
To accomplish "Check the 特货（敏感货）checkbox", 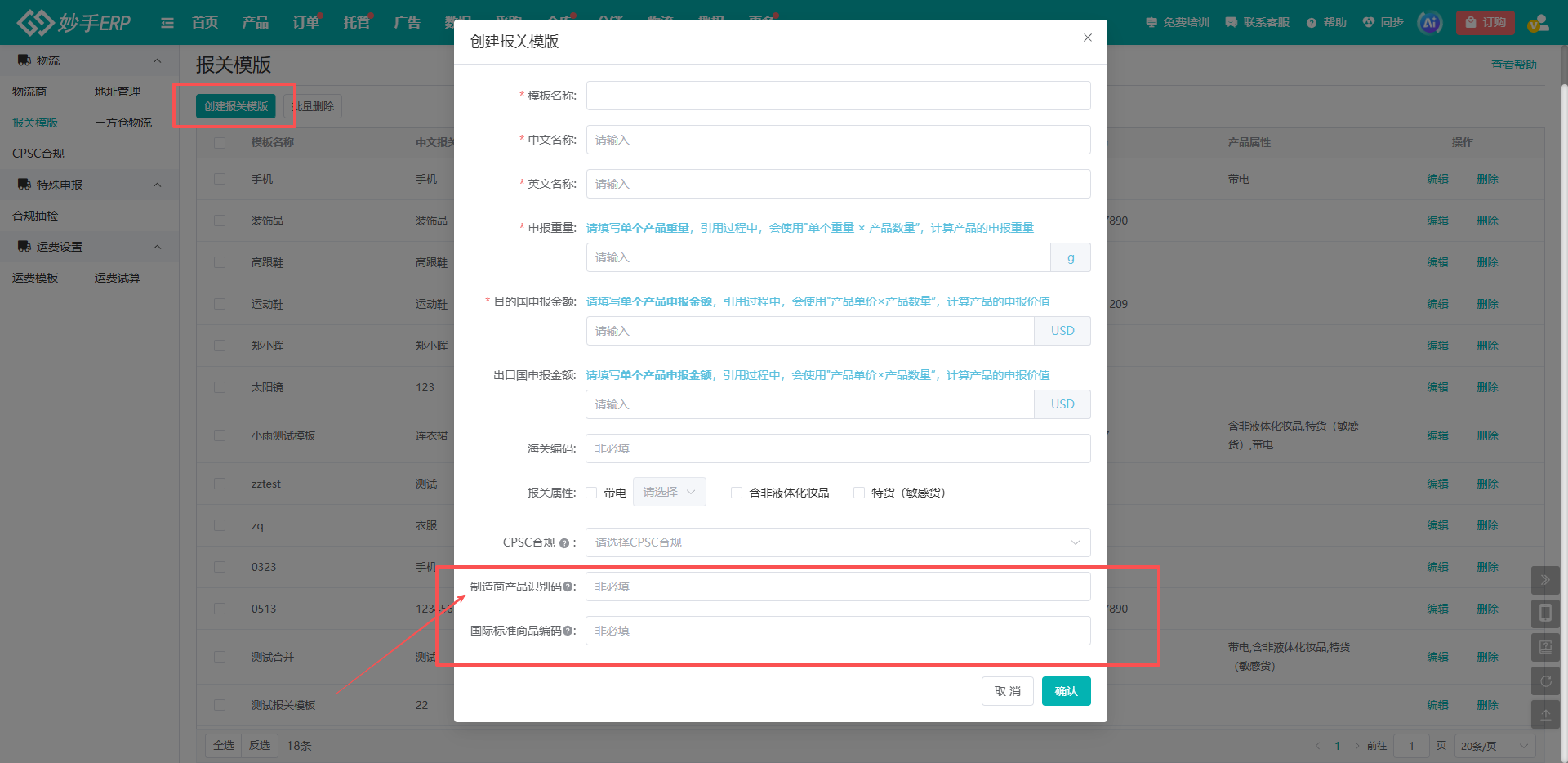I will click(x=859, y=493).
